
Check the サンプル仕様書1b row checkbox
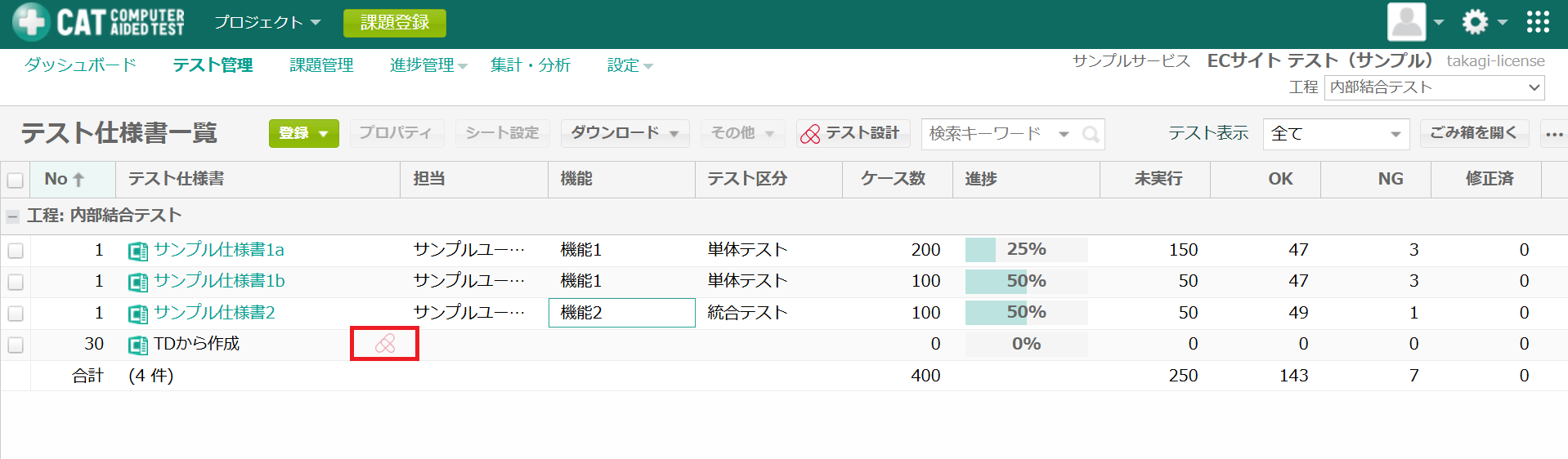(16, 282)
